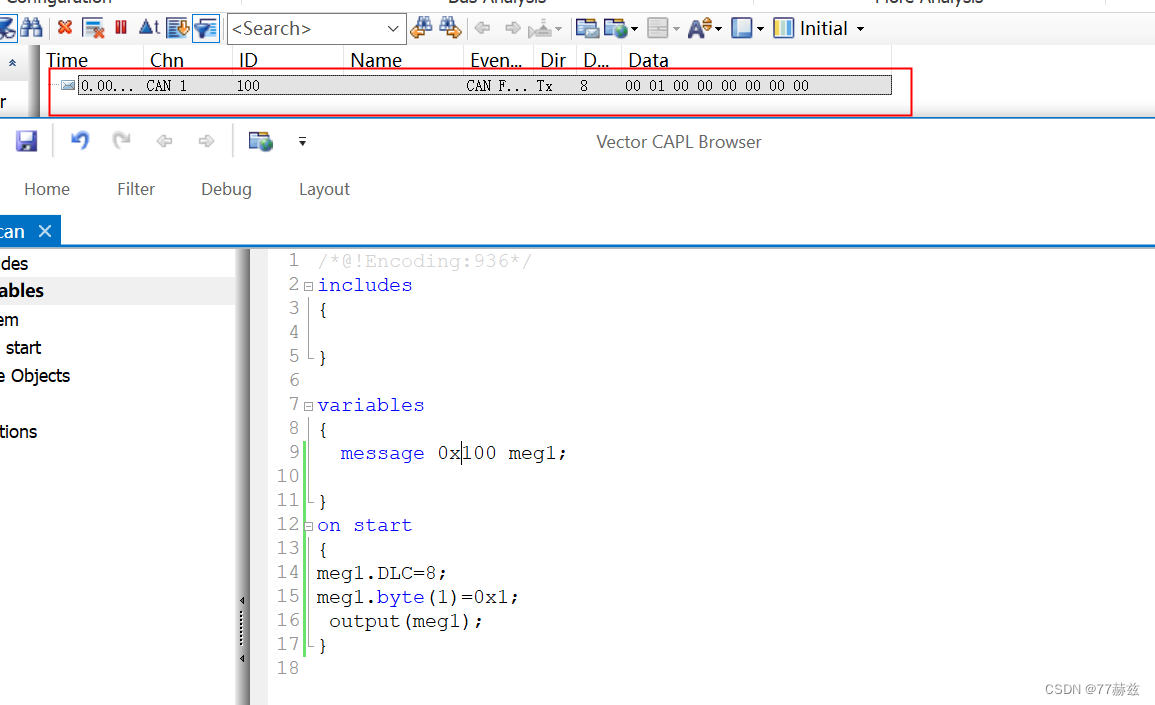Click the Home tab in the CAPL Browser
Screen dimensions: 1155x705
click(x=47, y=189)
